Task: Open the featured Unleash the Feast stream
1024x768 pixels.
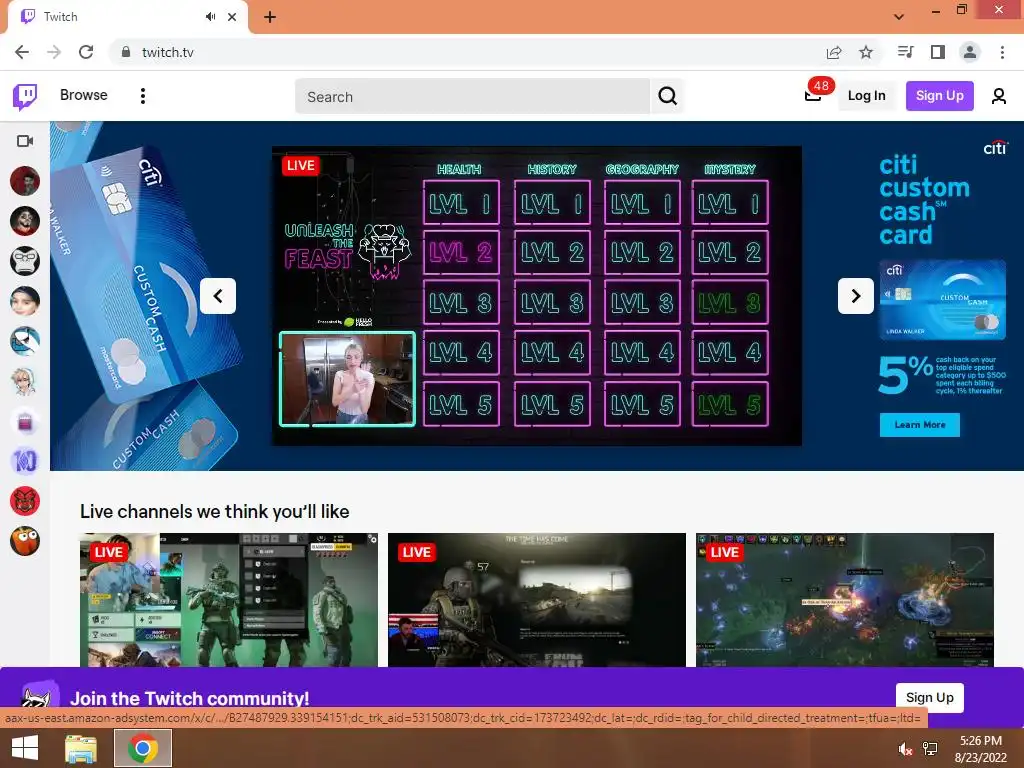Action: point(536,296)
